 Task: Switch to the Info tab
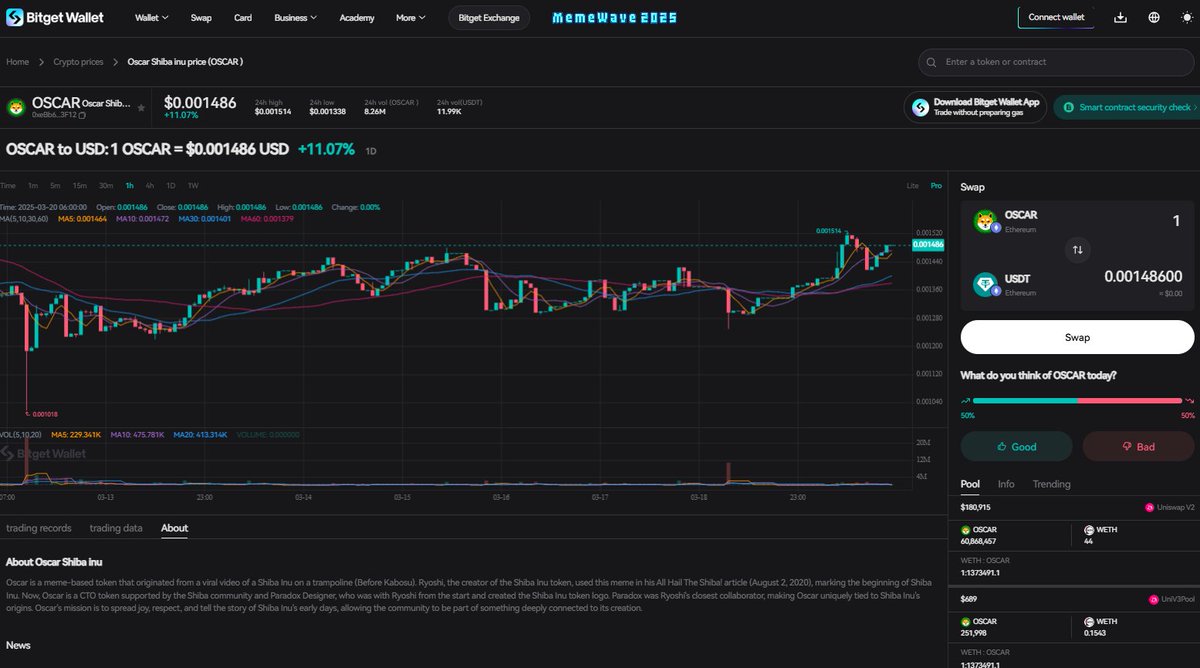coord(1006,484)
